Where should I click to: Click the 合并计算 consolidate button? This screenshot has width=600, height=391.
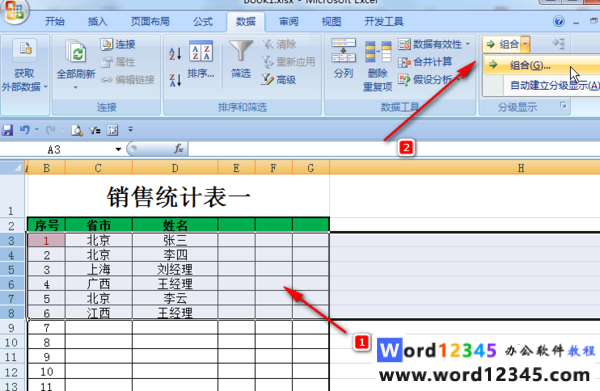point(425,62)
